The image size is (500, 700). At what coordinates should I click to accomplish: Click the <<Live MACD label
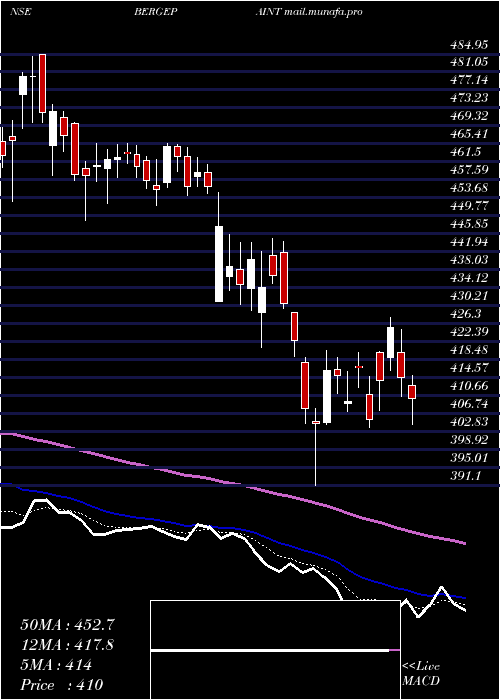[421, 673]
